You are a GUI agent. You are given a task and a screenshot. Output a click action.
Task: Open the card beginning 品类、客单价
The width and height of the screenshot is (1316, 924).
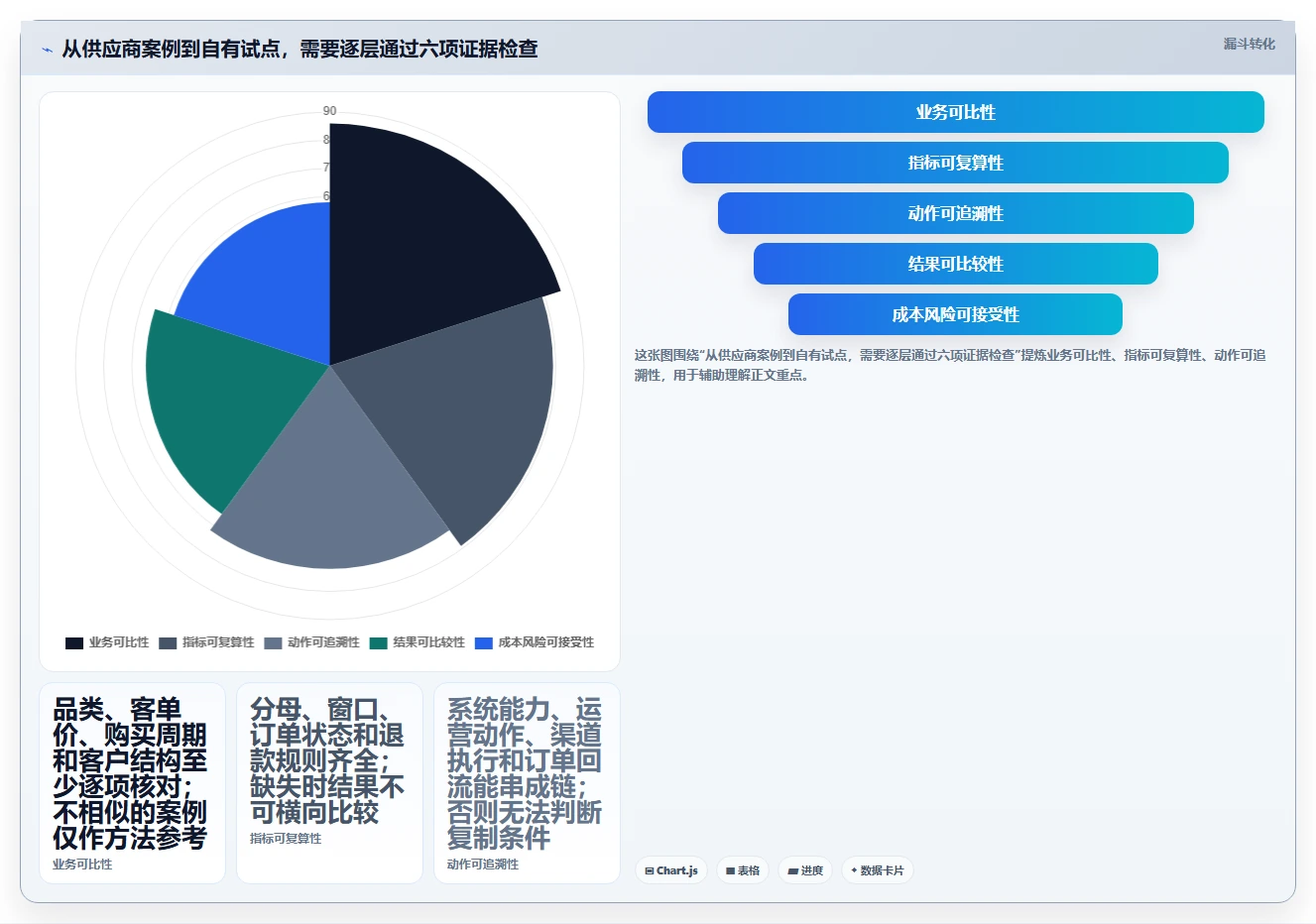click(x=132, y=783)
